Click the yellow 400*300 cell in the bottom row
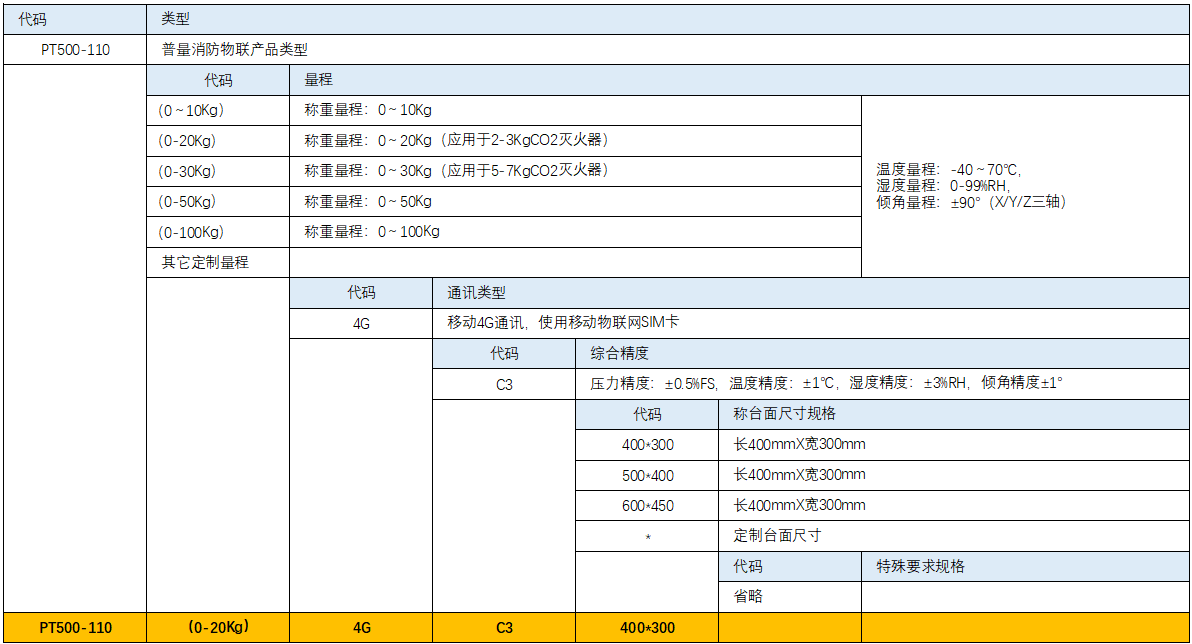The width and height of the screenshot is (1192, 644). tap(647, 628)
